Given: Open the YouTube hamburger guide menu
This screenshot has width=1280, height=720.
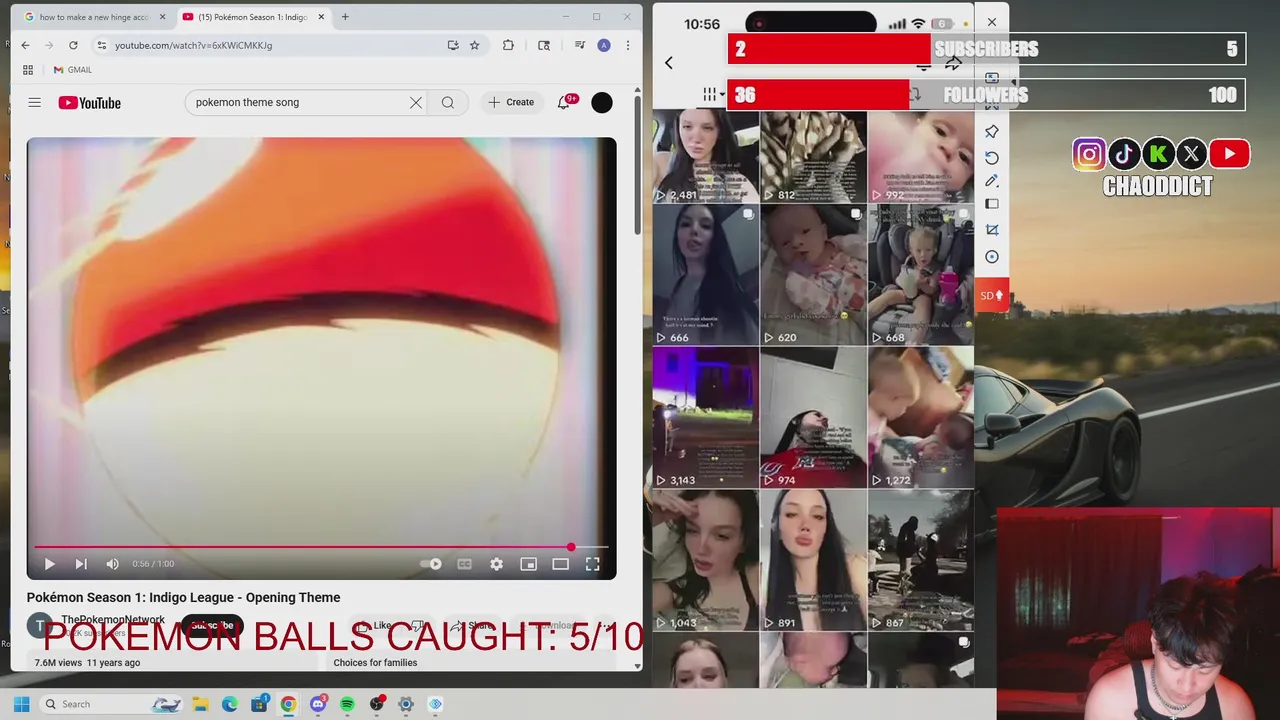Looking at the screenshot, I should [x=34, y=102].
